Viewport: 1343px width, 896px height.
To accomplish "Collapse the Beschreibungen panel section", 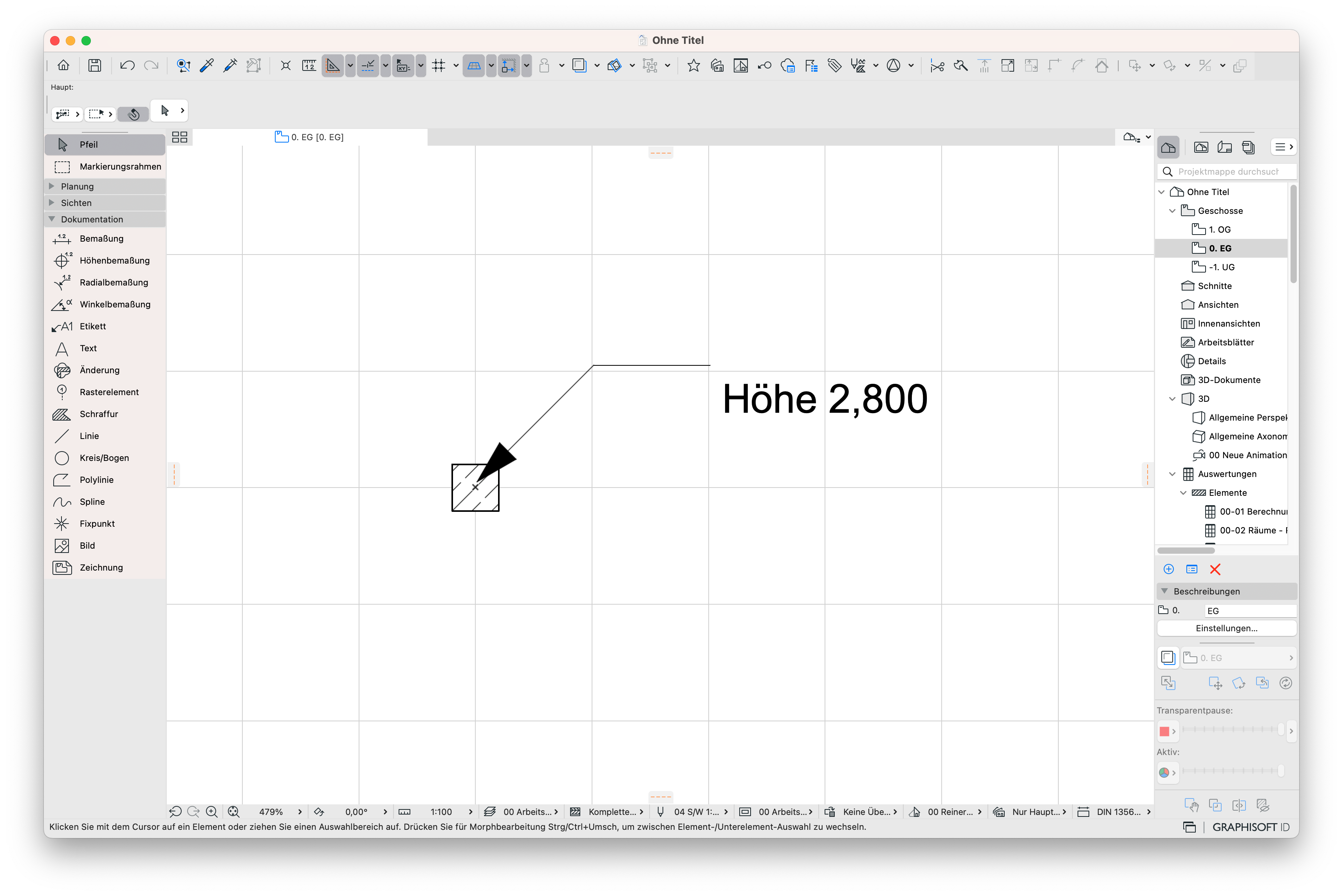I will point(1164,591).
